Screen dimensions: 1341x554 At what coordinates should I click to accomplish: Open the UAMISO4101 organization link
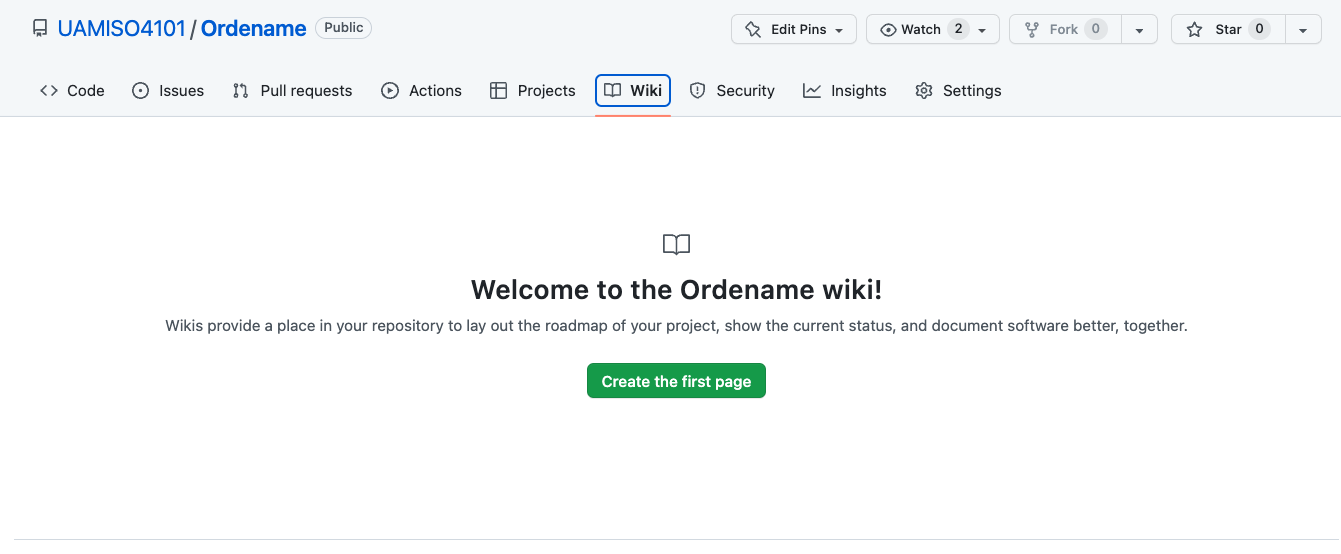pyautogui.click(x=122, y=29)
